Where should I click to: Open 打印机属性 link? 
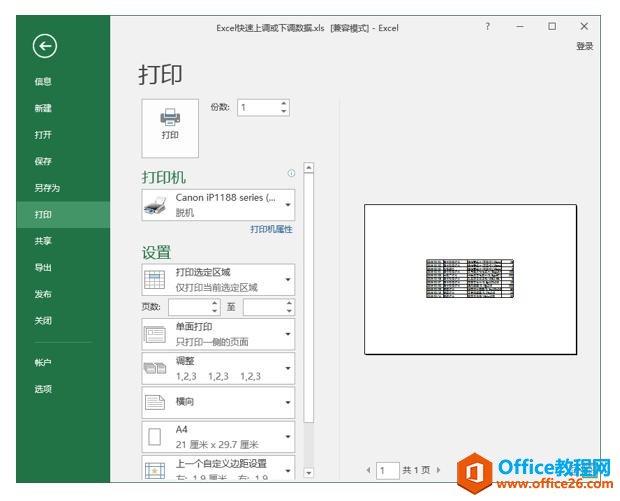coord(271,229)
